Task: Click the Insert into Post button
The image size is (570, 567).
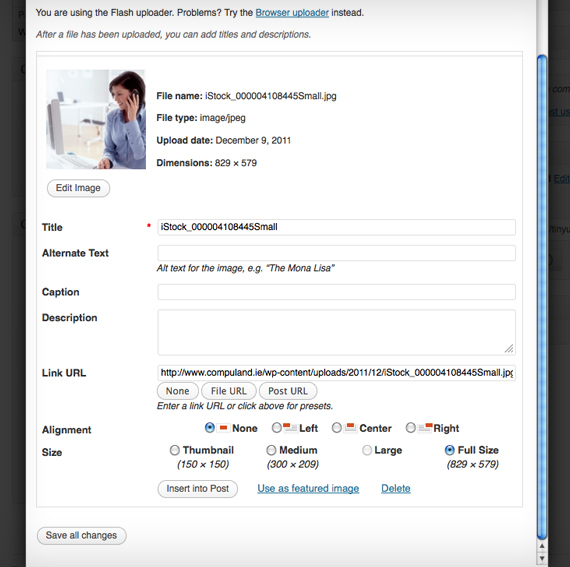Action: coord(197,488)
